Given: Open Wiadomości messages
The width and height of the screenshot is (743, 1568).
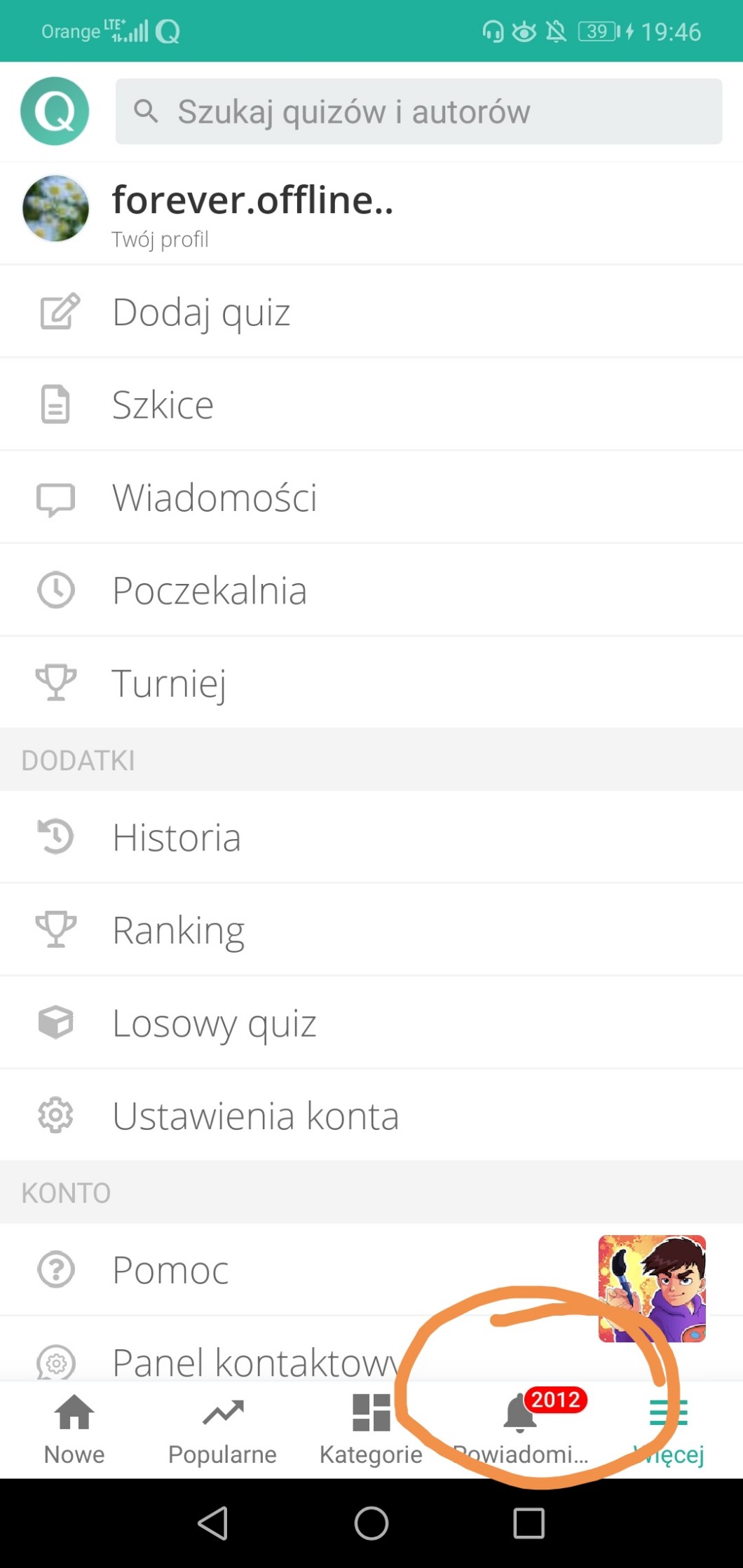Looking at the screenshot, I should pos(214,498).
